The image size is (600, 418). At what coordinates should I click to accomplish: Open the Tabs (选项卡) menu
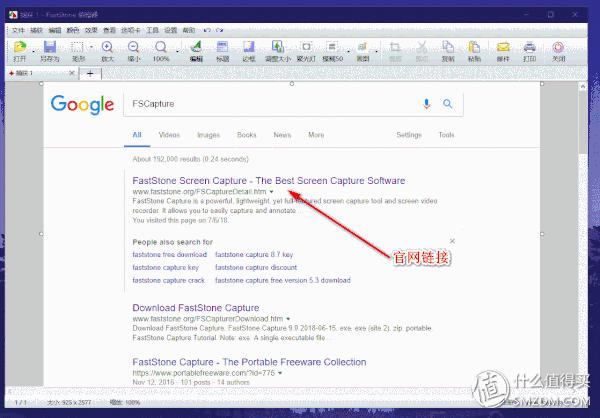point(130,30)
